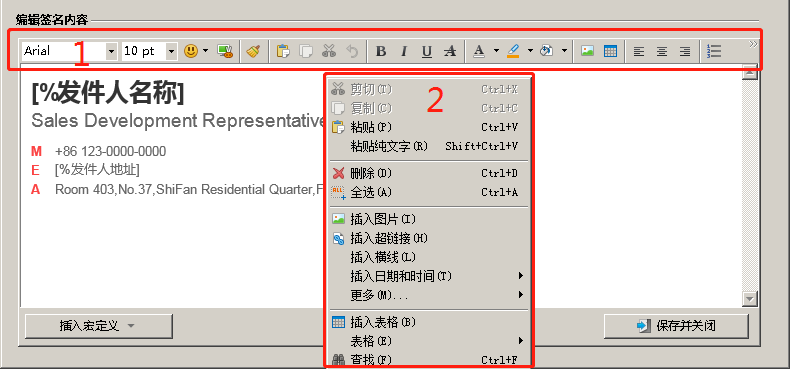Click the numbered list icon

(x=714, y=51)
